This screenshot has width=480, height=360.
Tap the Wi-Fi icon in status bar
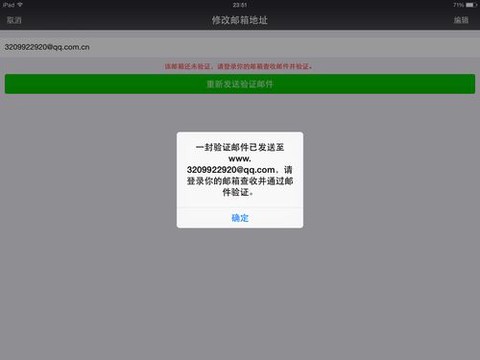click(20, 5)
